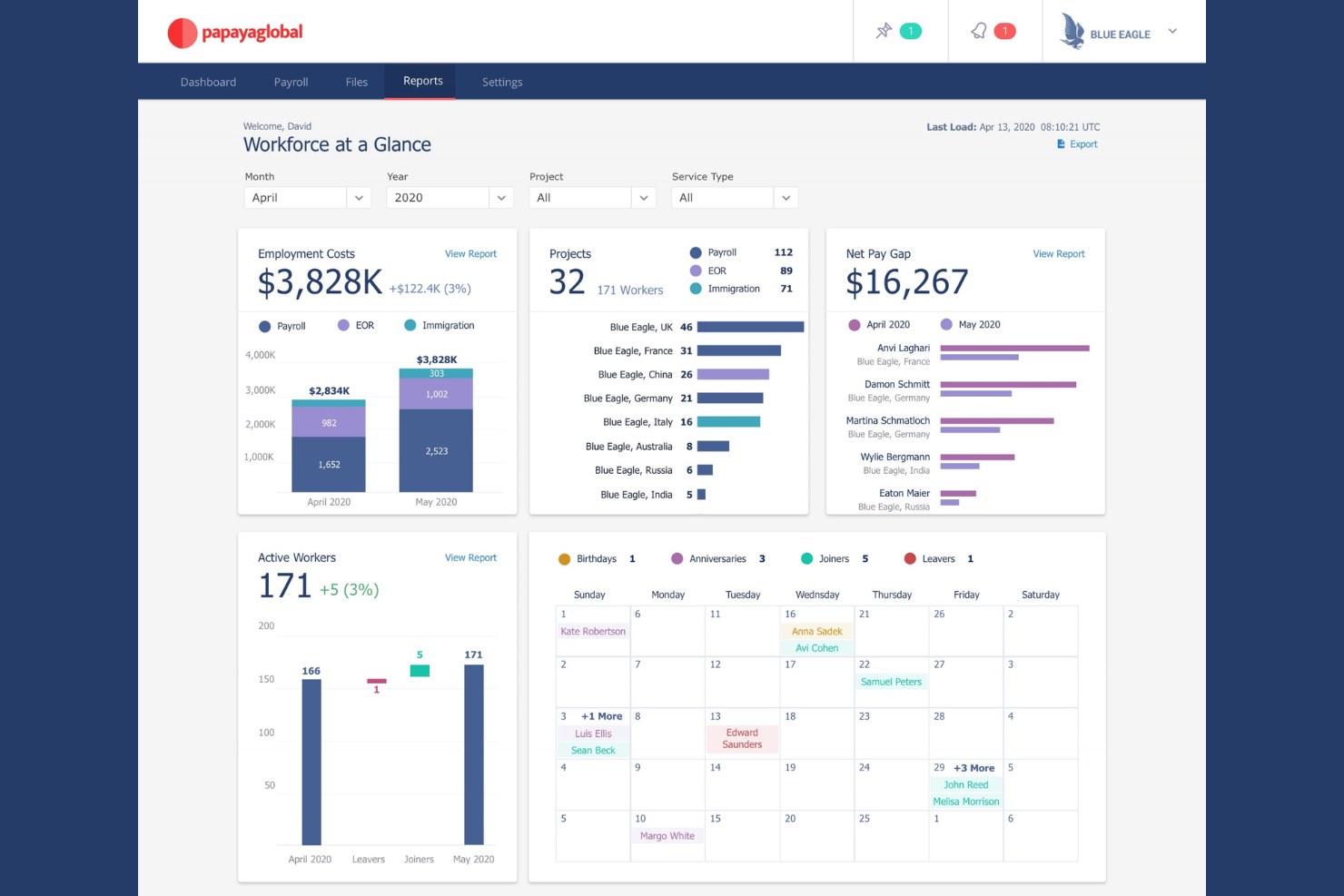The image size is (1344, 896).
Task: Click the Export document icon
Action: [1061, 144]
